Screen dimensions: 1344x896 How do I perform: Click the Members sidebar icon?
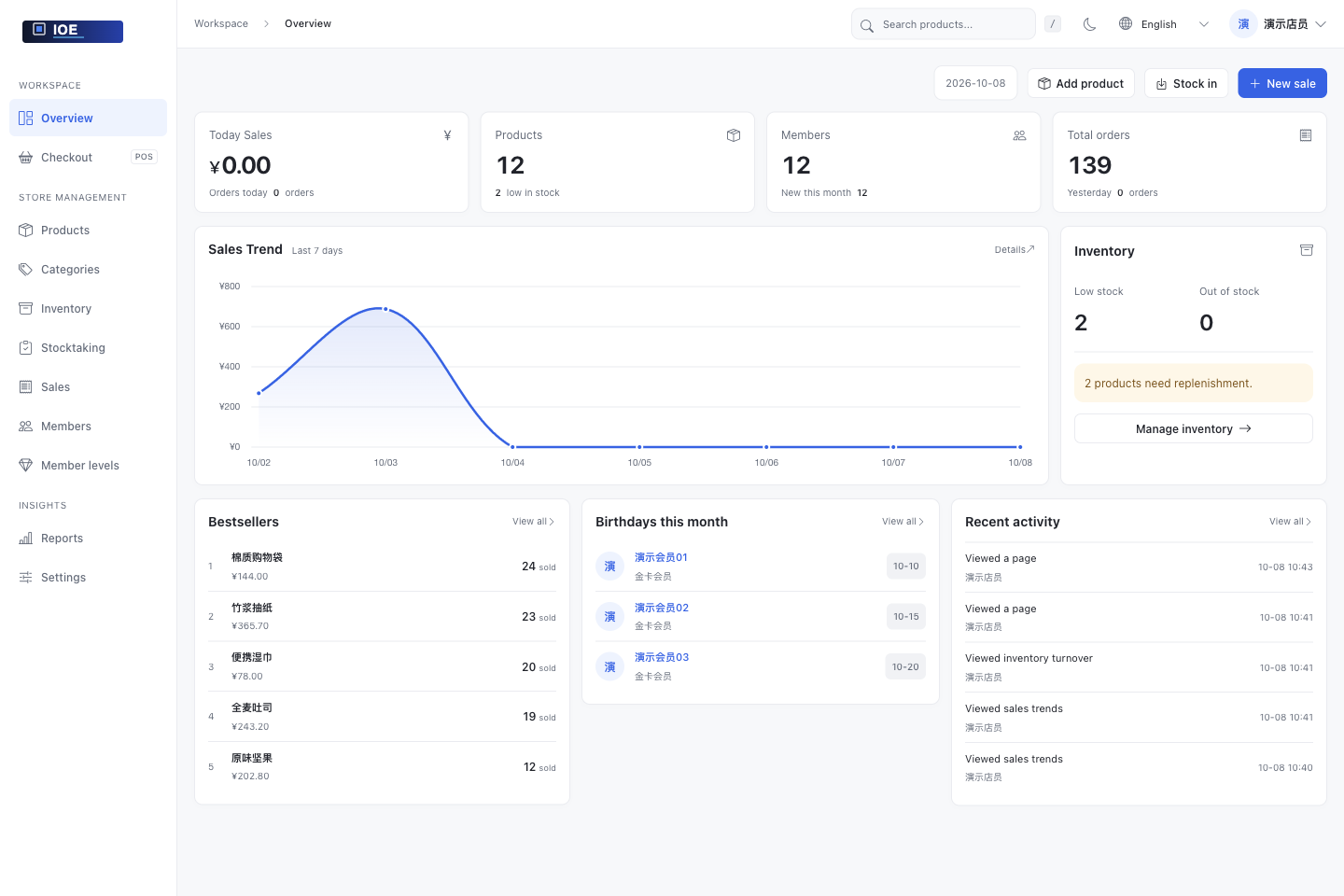point(26,427)
